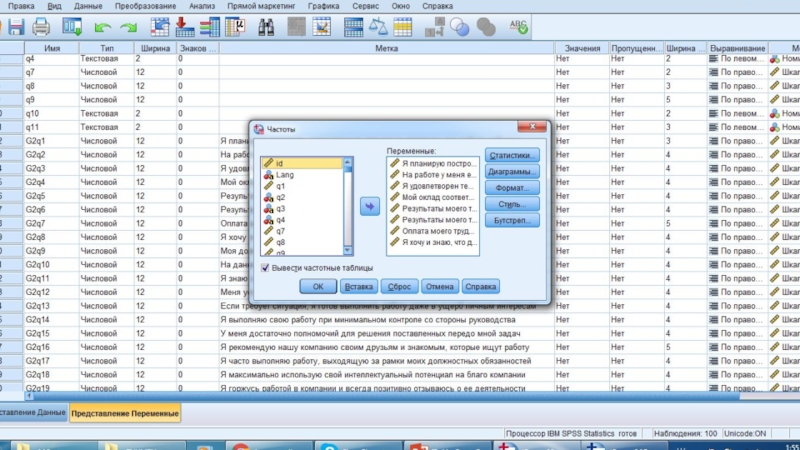Toggle the 'Вывести частотные таблицы' checkbox
Viewport: 800px width, 450px height.
pyautogui.click(x=266, y=268)
